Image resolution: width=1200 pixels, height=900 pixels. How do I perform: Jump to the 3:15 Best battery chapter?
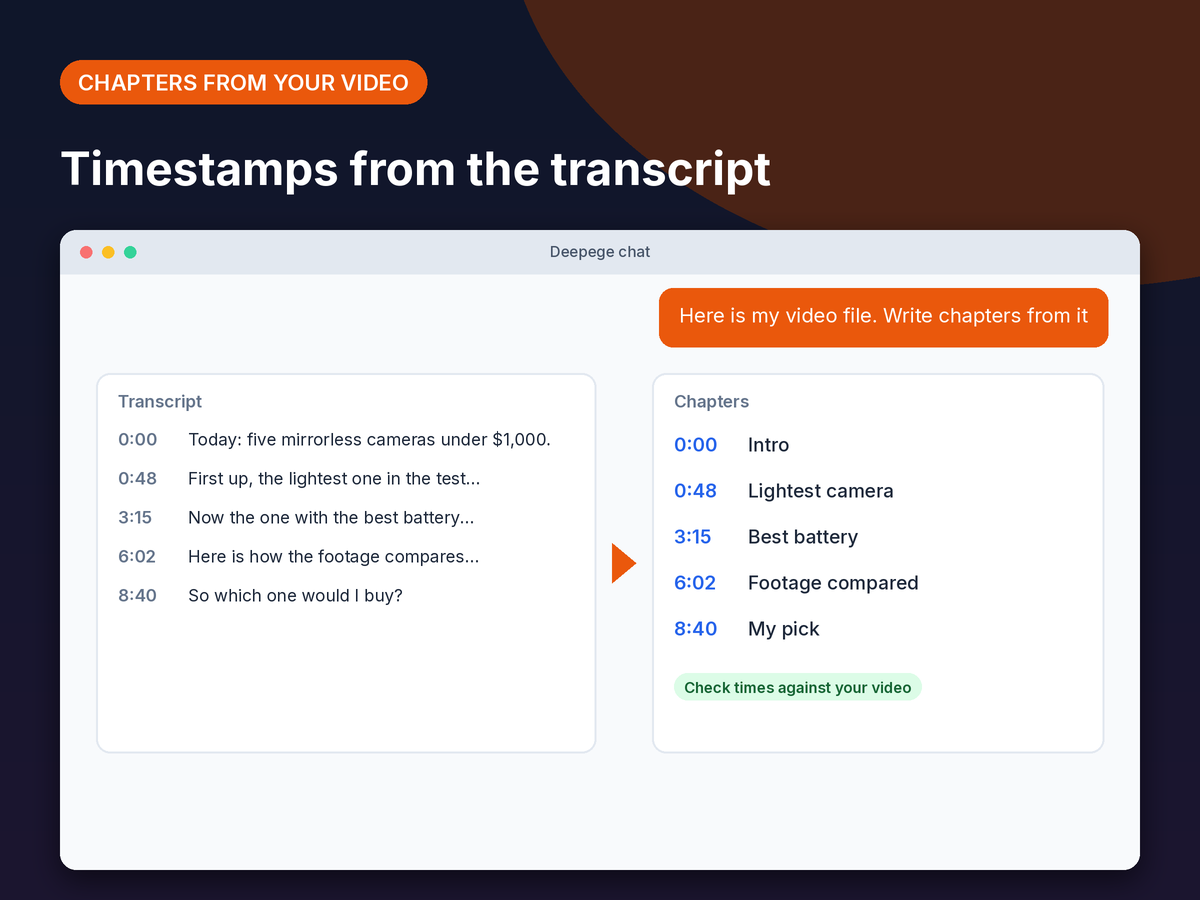tap(693, 537)
